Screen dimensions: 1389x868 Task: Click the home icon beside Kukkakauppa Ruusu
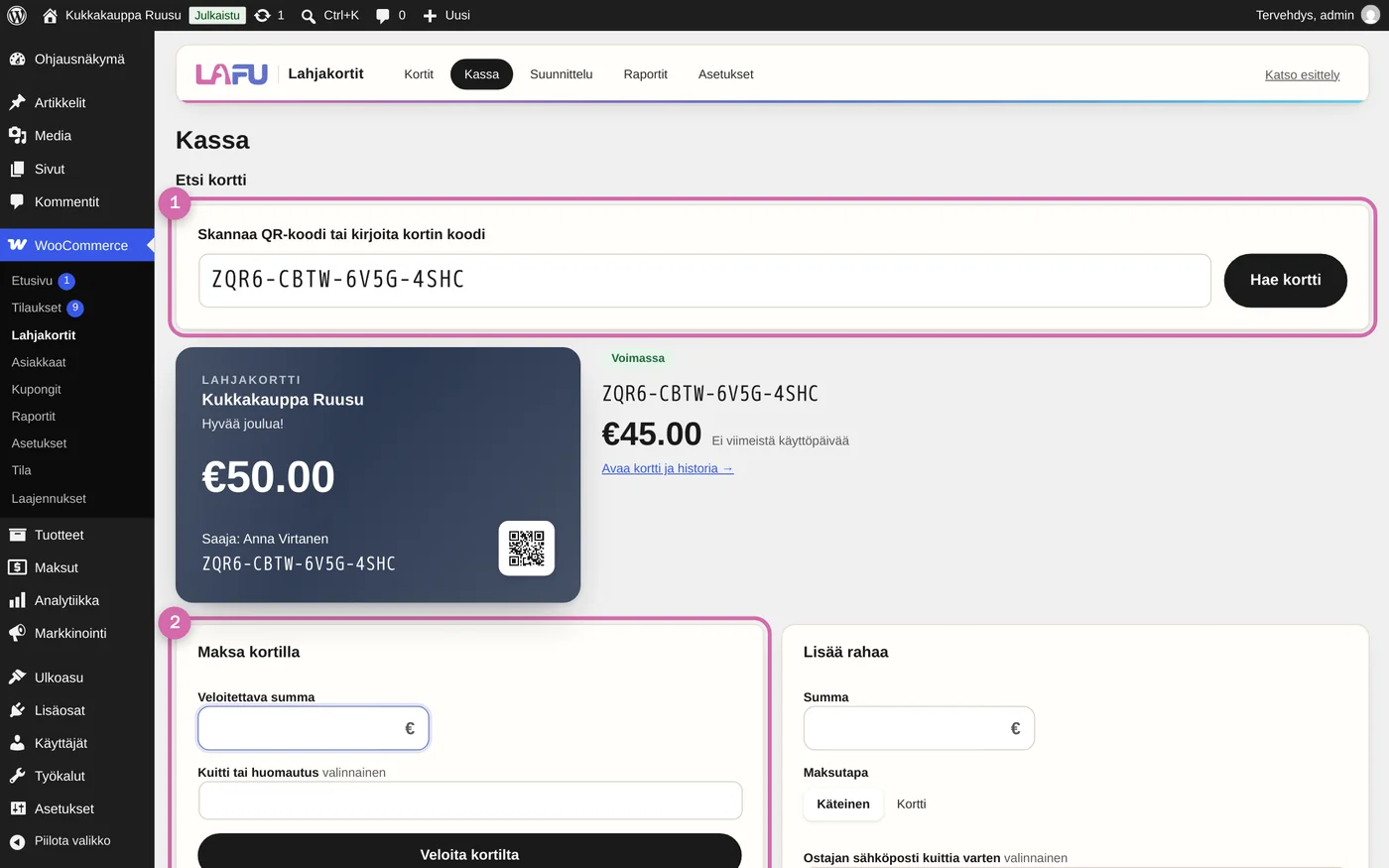50,16
